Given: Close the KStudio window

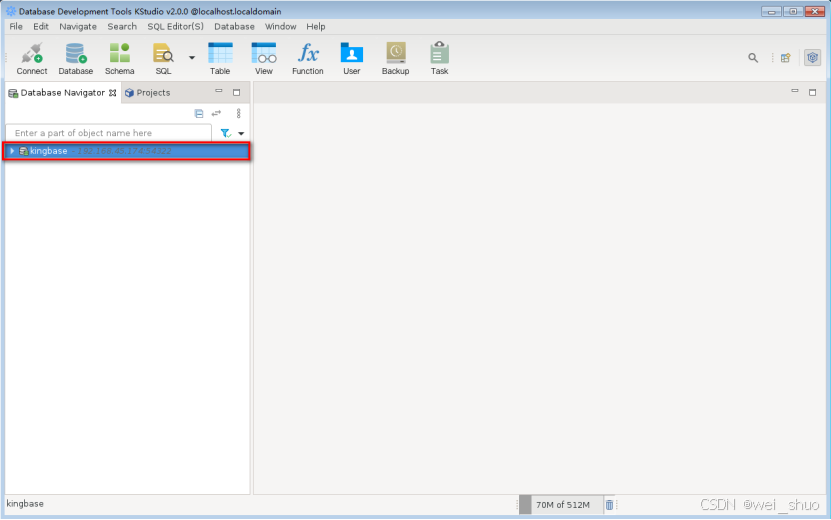Looking at the screenshot, I should pos(815,11).
